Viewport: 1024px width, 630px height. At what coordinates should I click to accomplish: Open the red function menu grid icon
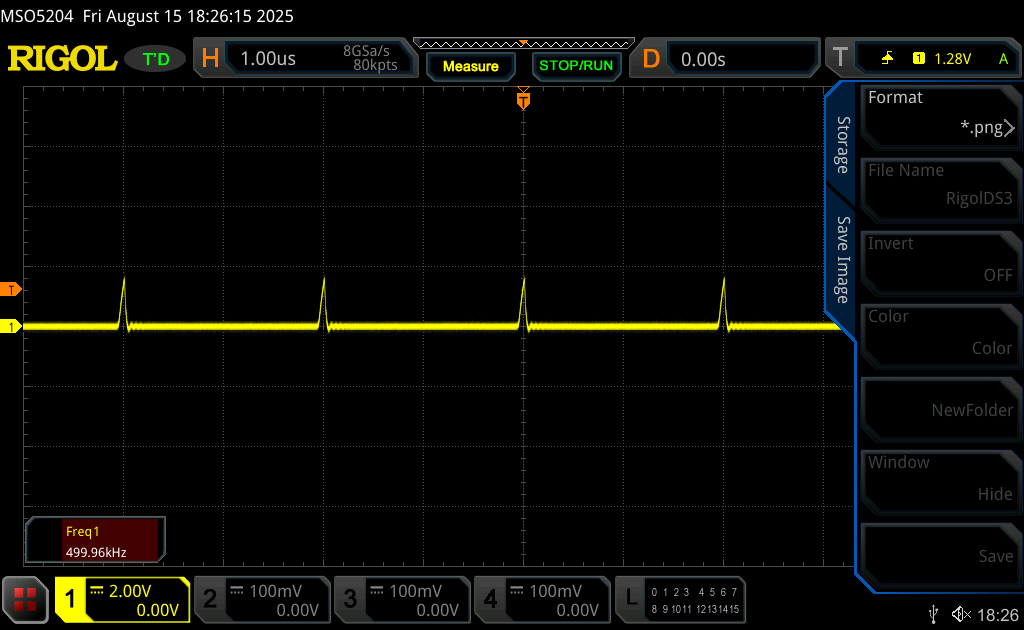(25, 599)
